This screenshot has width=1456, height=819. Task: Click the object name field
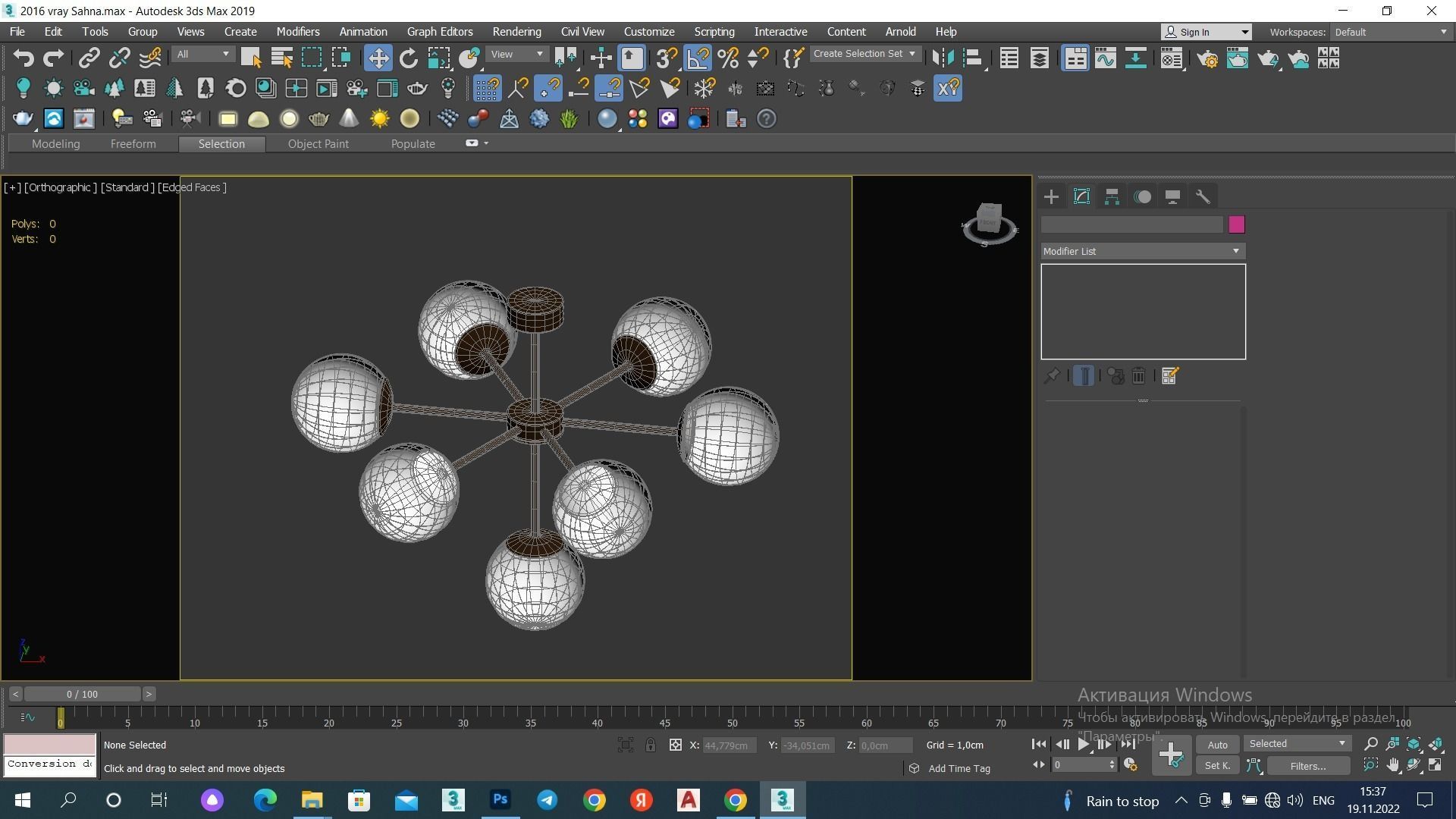(x=1131, y=224)
